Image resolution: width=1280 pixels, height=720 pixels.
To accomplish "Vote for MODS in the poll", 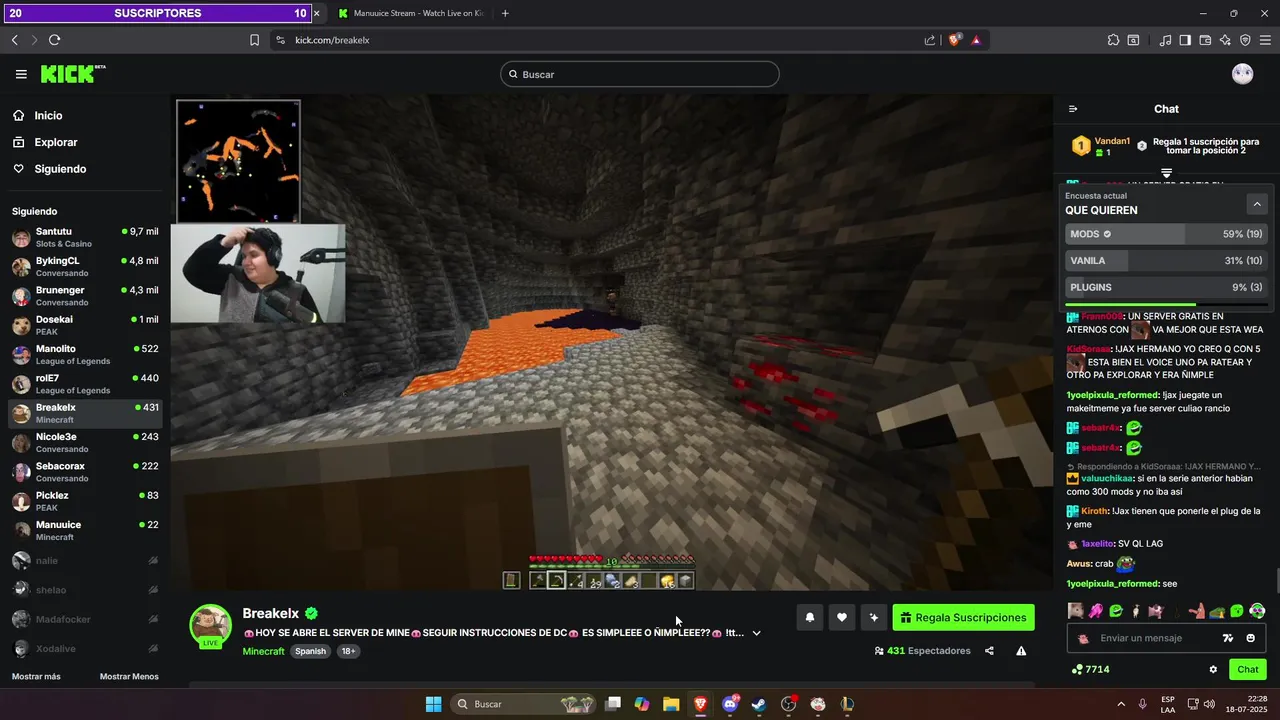I will [1167, 234].
